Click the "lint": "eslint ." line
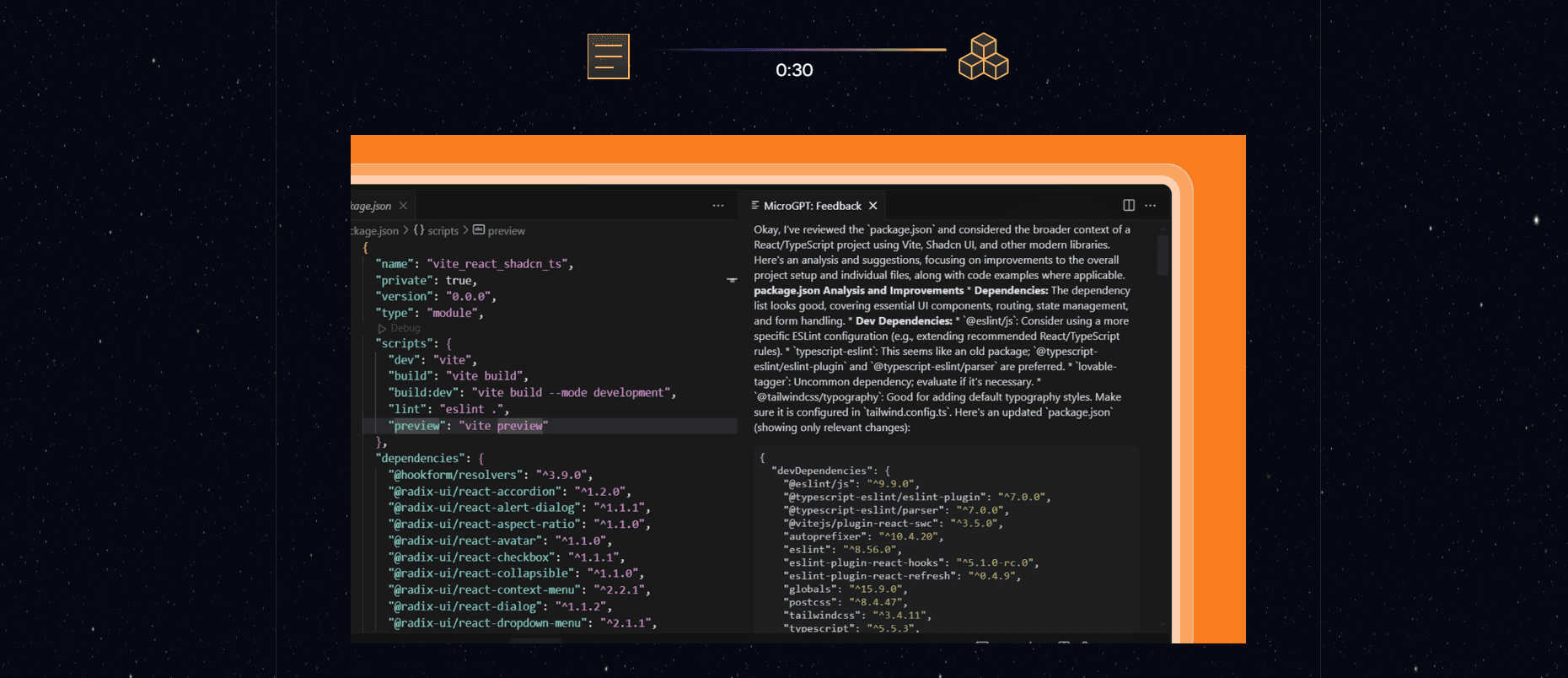The width and height of the screenshot is (1568, 678). [x=448, y=409]
